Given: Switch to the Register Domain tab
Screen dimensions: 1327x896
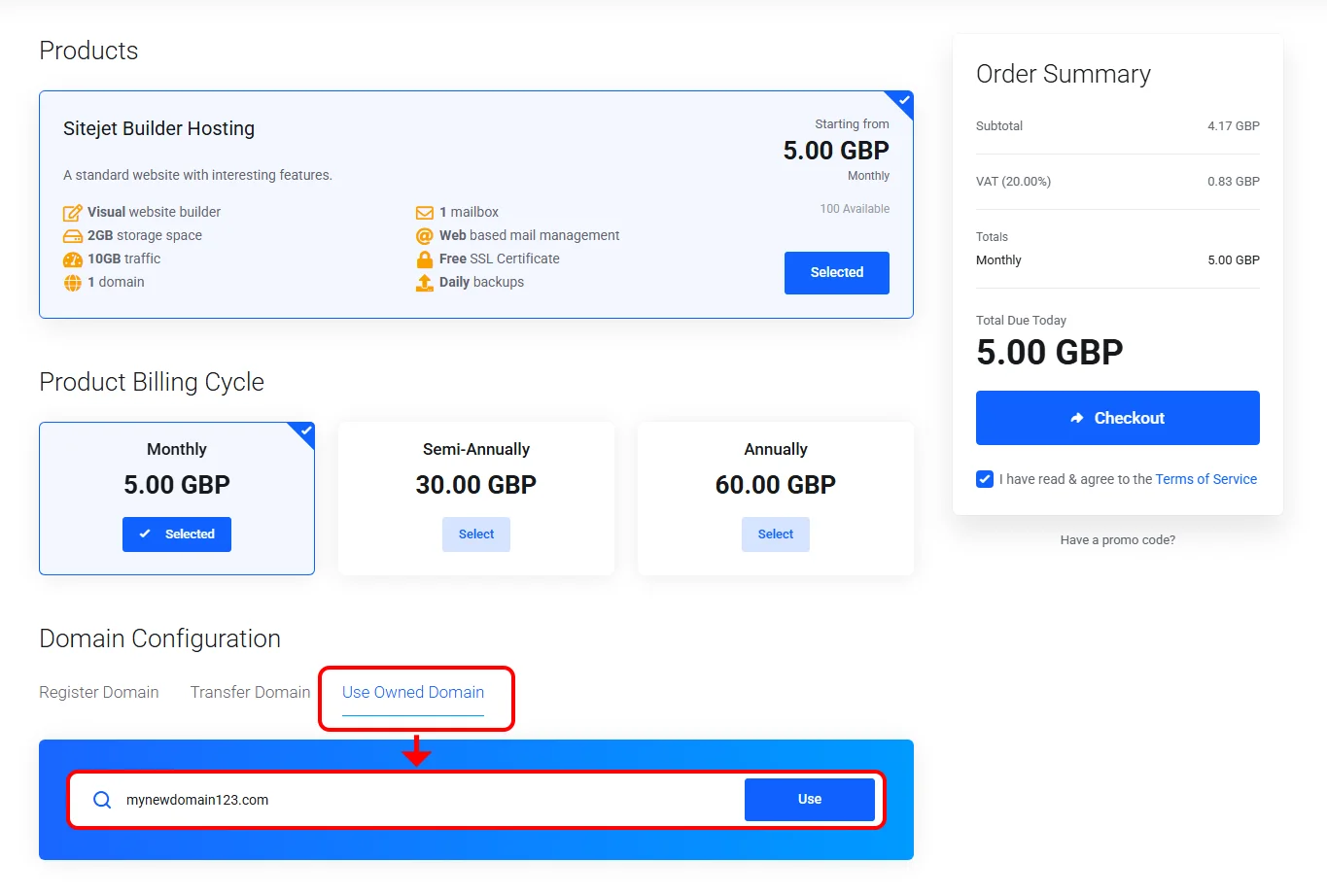Looking at the screenshot, I should (99, 692).
